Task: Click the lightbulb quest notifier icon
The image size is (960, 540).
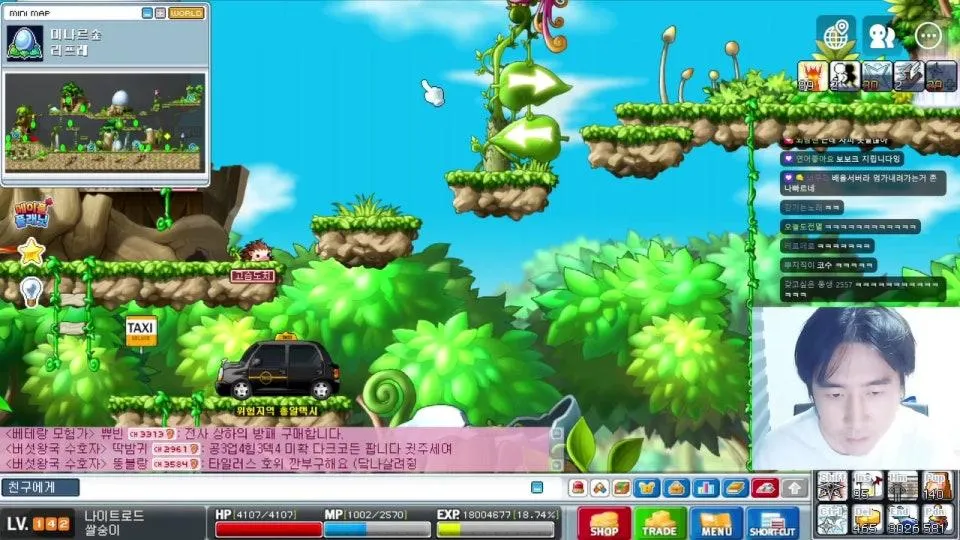Action: (31, 291)
